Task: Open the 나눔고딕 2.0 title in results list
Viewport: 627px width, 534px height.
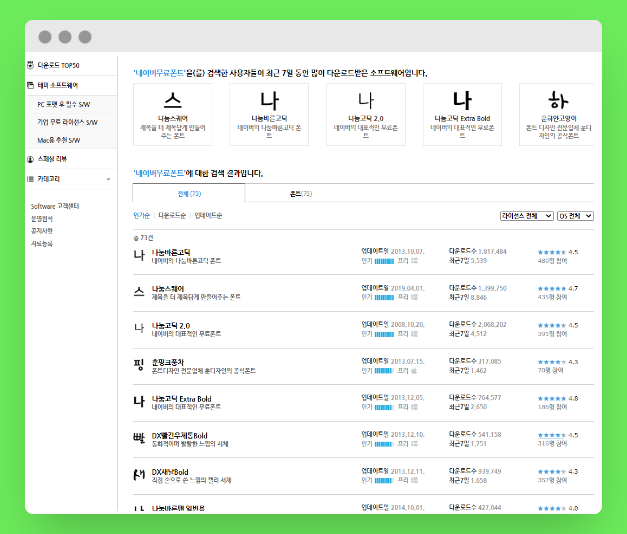Action: 171,326
